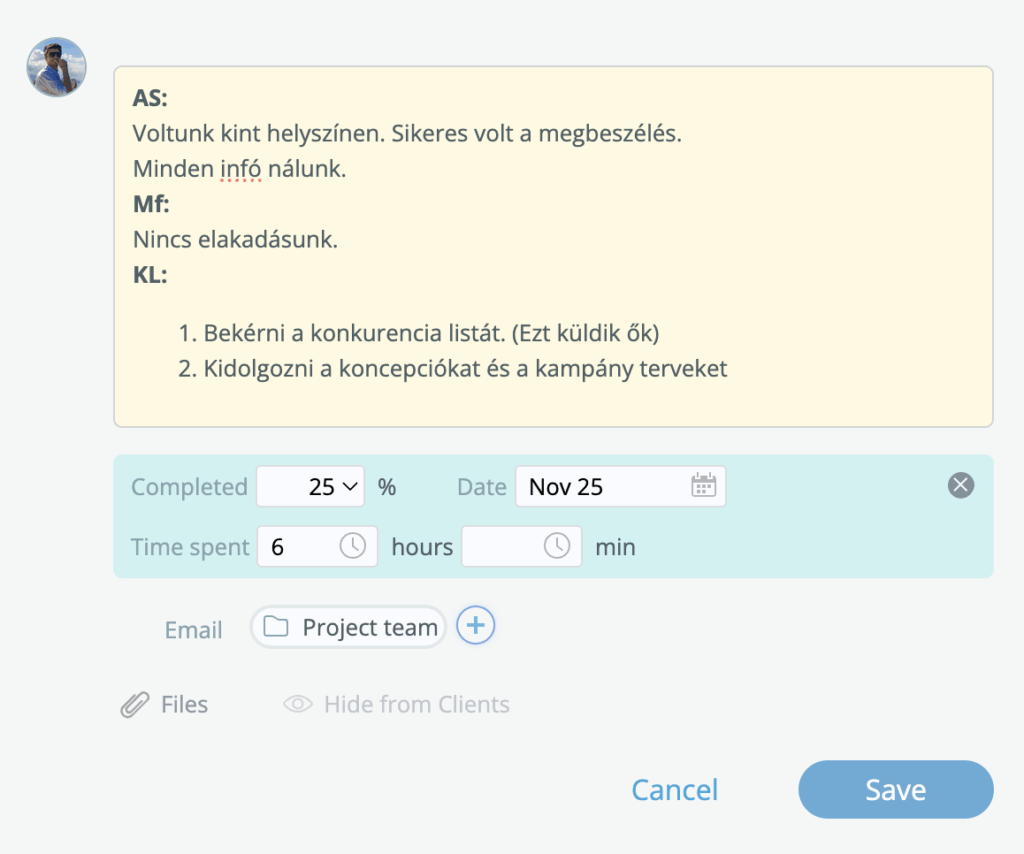Click the clock icon in hours field
The image size is (1024, 854).
coord(353,546)
